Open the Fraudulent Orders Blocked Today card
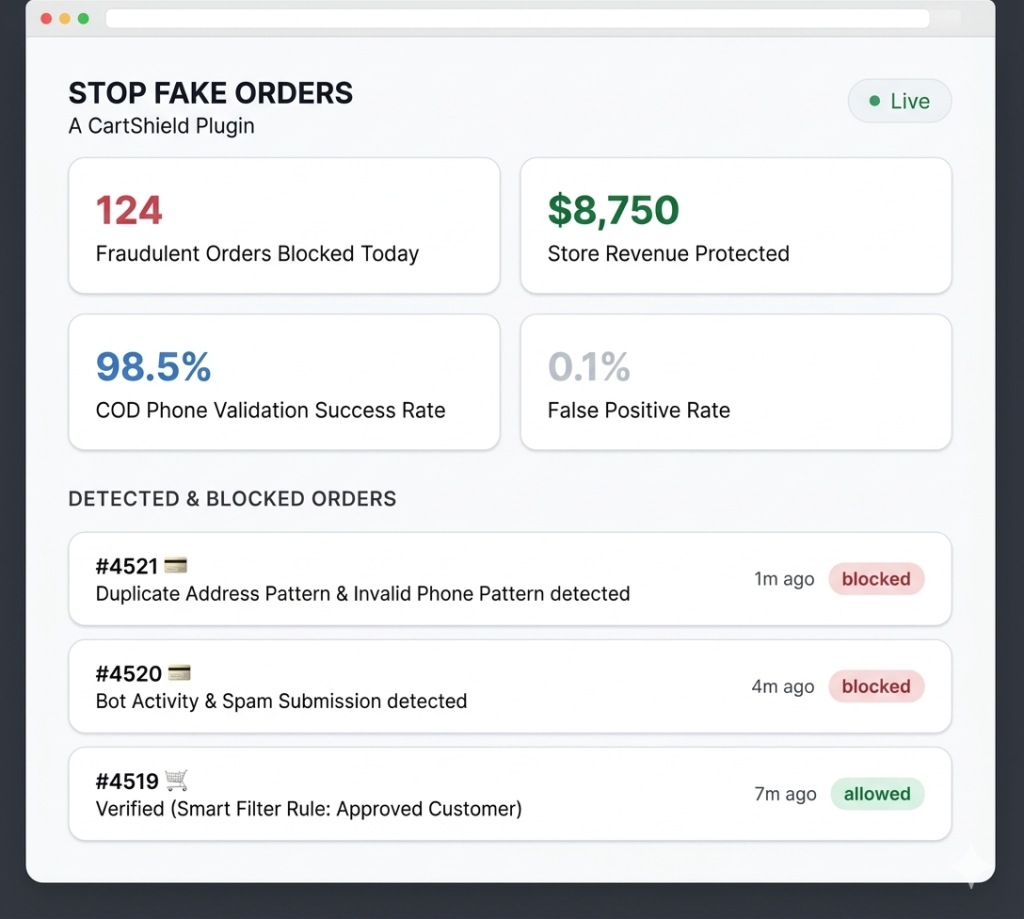Image resolution: width=1024 pixels, height=919 pixels. [x=284, y=226]
